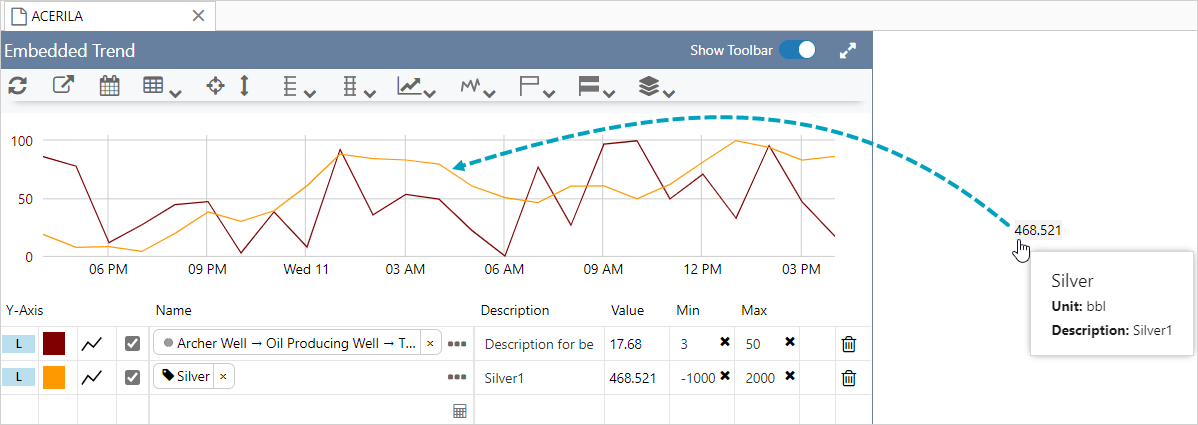Click the refresh trend icon
This screenshot has height=425, width=1198.
pyautogui.click(x=17, y=86)
